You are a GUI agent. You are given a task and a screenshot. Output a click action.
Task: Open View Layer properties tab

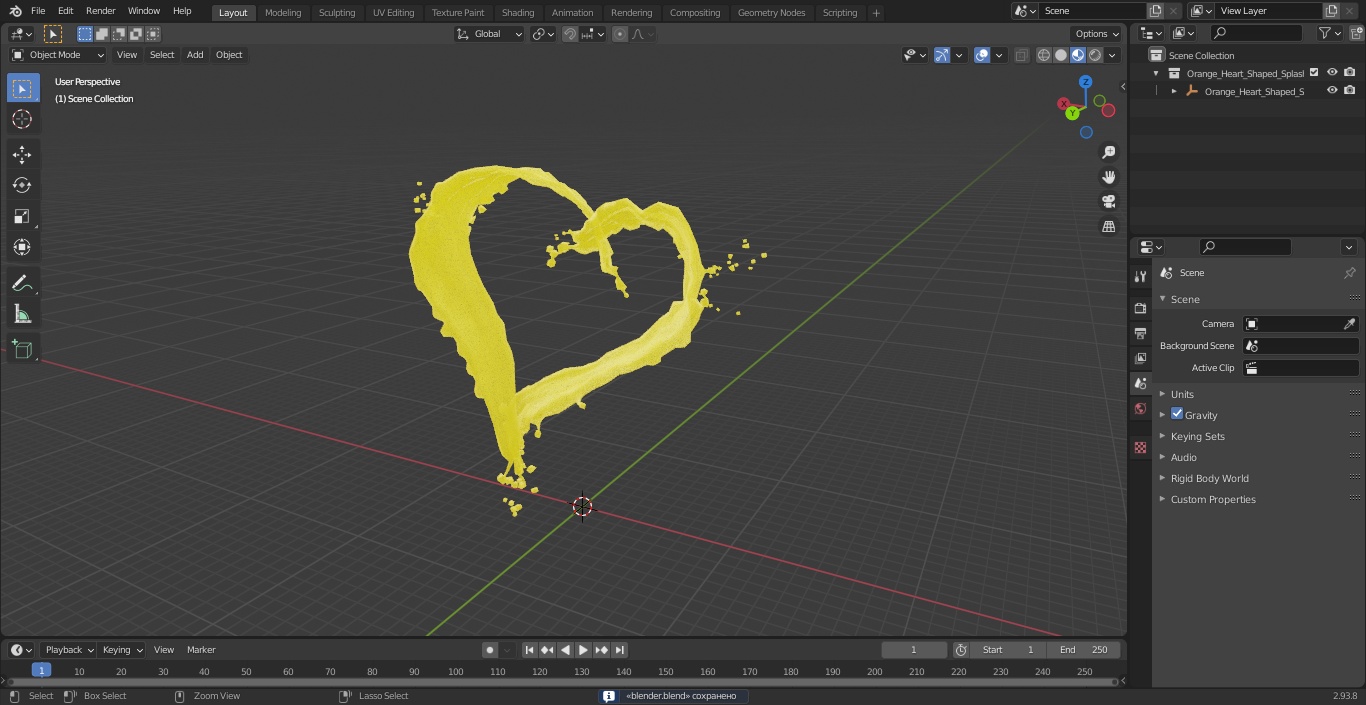pos(1140,358)
